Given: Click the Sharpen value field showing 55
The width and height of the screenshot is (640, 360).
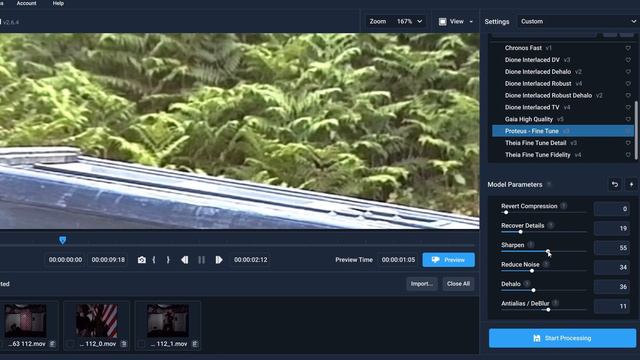Looking at the screenshot, I should (611, 248).
